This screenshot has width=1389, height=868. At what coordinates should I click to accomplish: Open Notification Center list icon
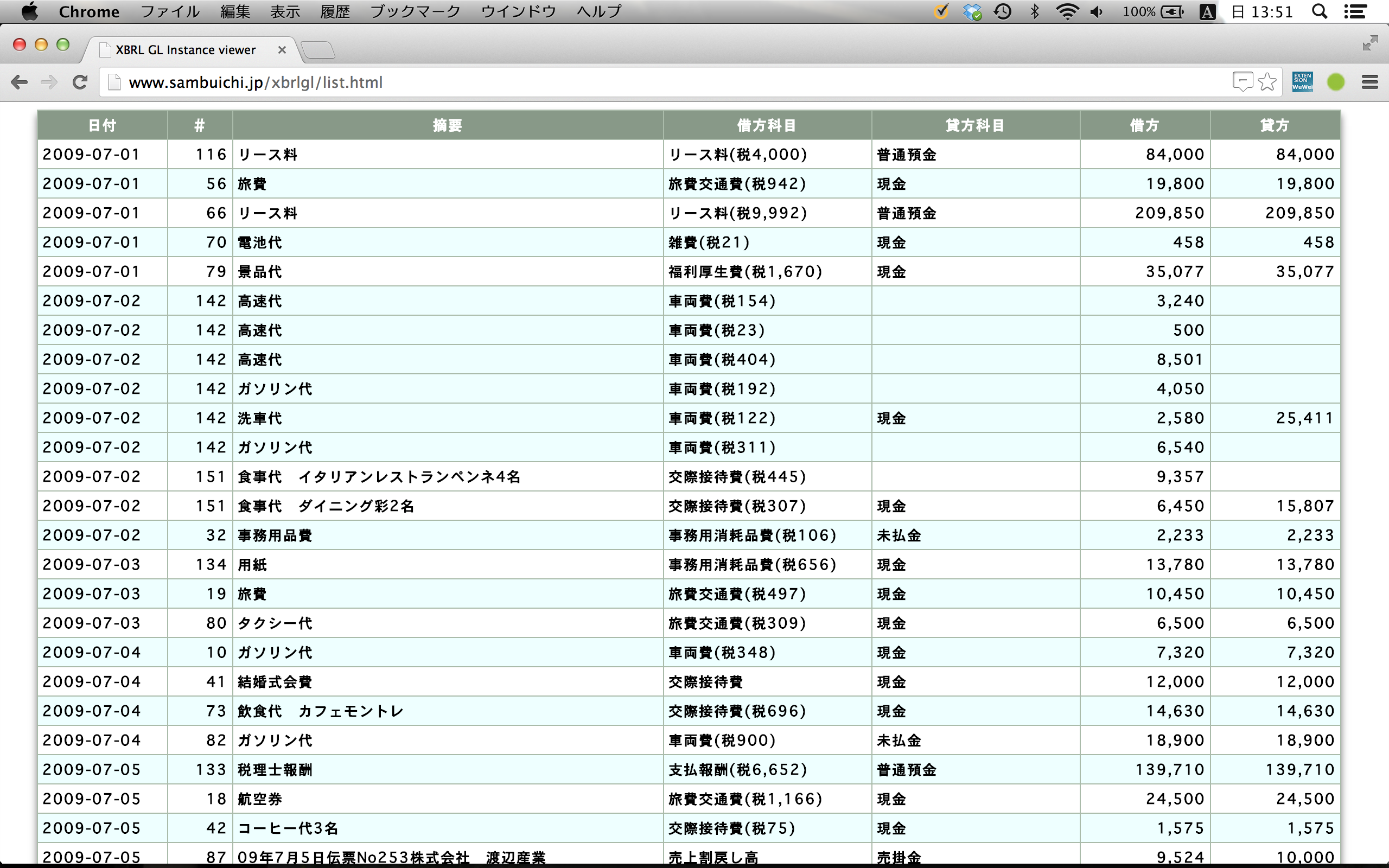coord(1355,11)
